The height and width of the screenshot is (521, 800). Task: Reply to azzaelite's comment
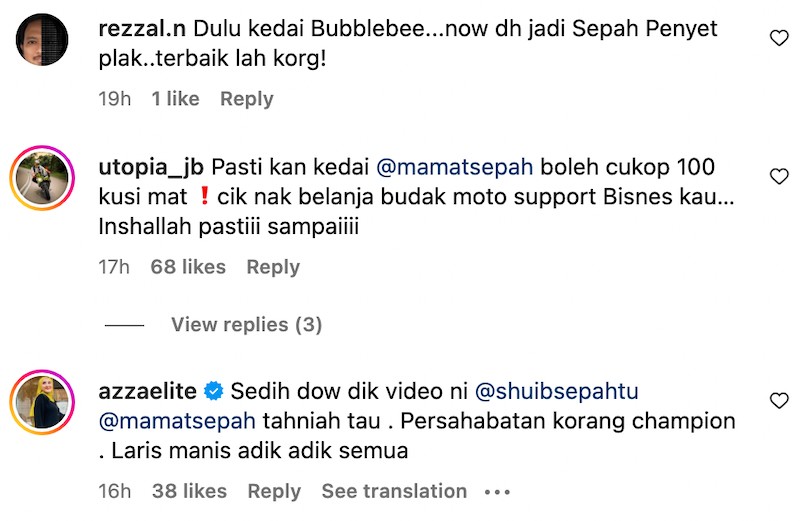(x=275, y=491)
